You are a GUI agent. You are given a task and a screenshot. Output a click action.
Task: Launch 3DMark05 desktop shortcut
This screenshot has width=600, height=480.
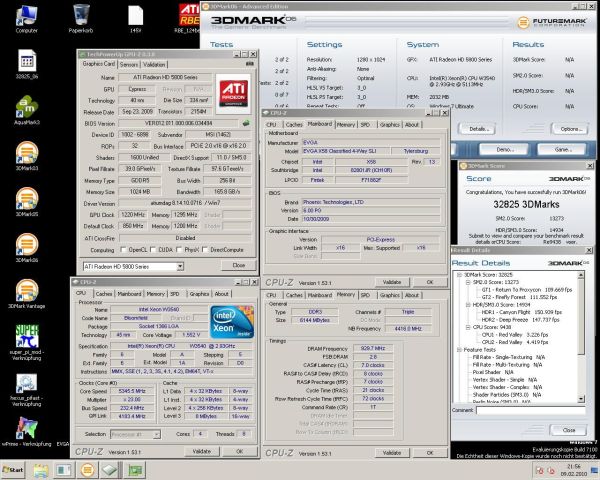(27, 202)
